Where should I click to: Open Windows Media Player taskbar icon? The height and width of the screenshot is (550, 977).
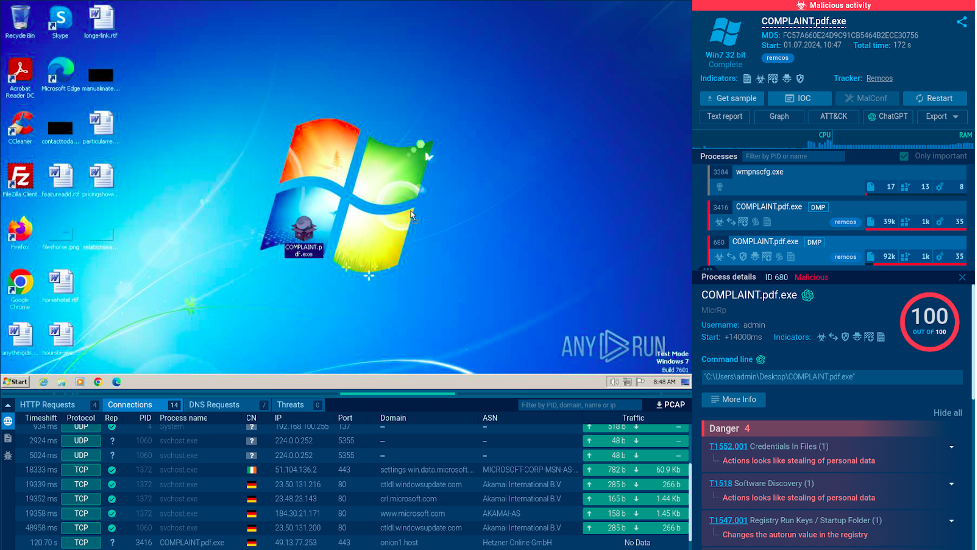(80, 382)
